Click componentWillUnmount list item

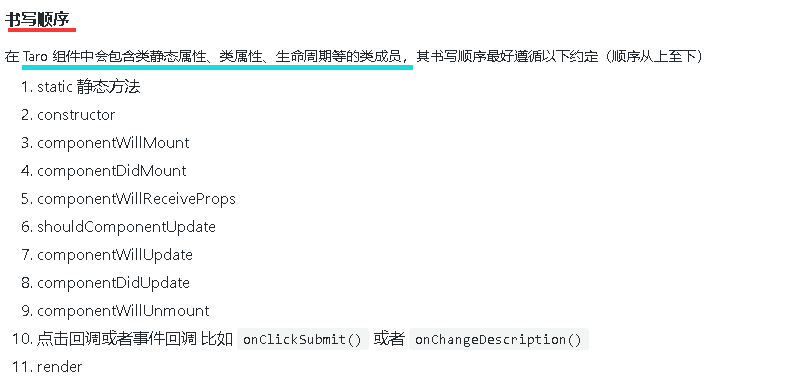[123, 310]
